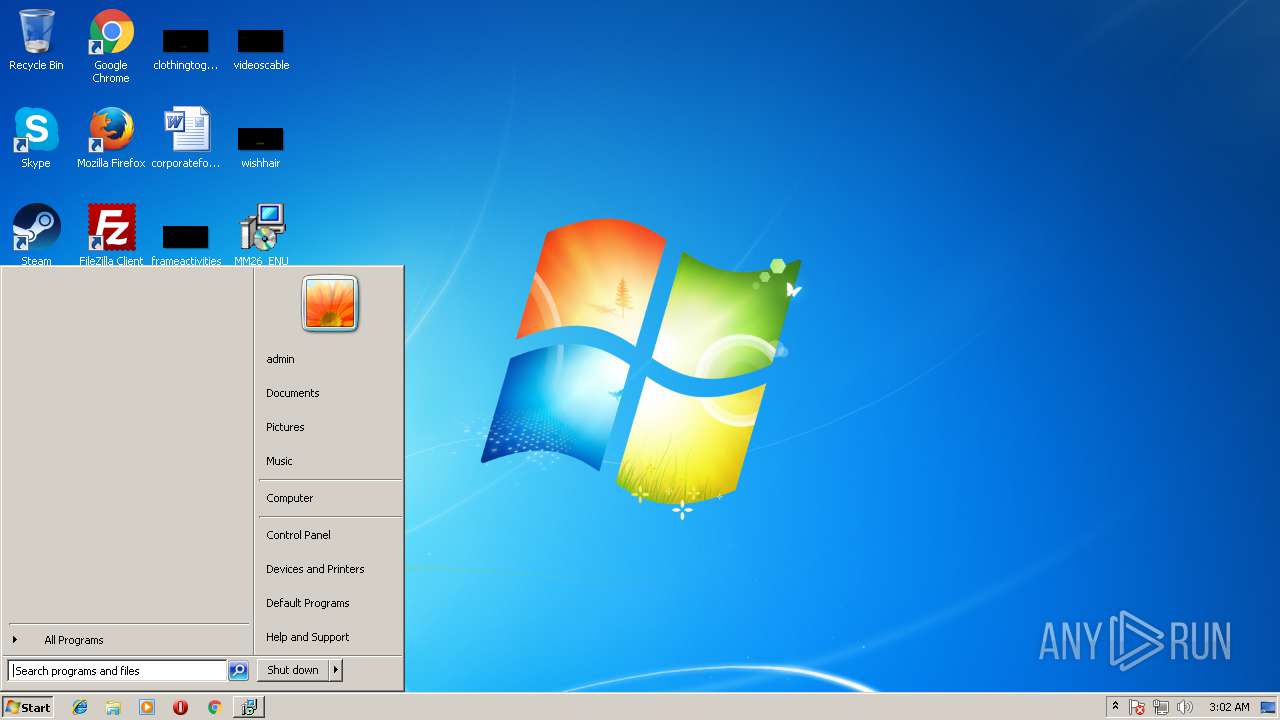
Task: Select the FileZilla Client desktop shortcut
Action: 111,234
